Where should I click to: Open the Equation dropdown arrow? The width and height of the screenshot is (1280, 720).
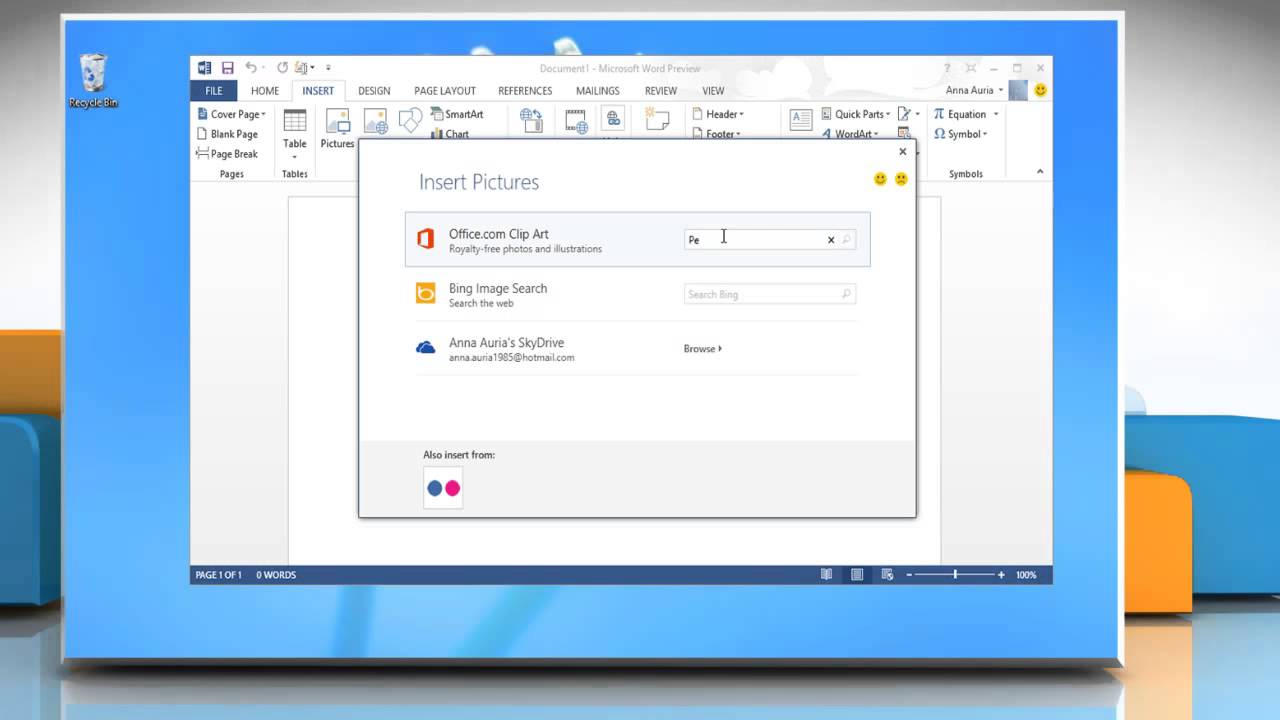tap(996, 114)
